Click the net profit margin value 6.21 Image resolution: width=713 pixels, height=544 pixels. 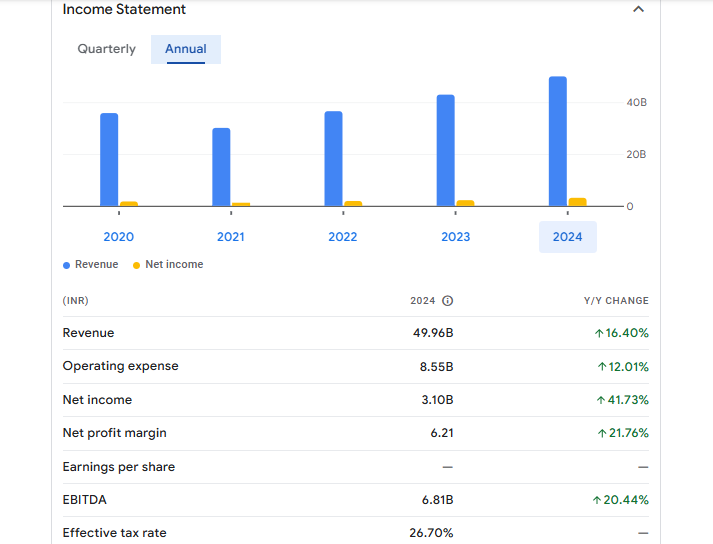tap(442, 433)
